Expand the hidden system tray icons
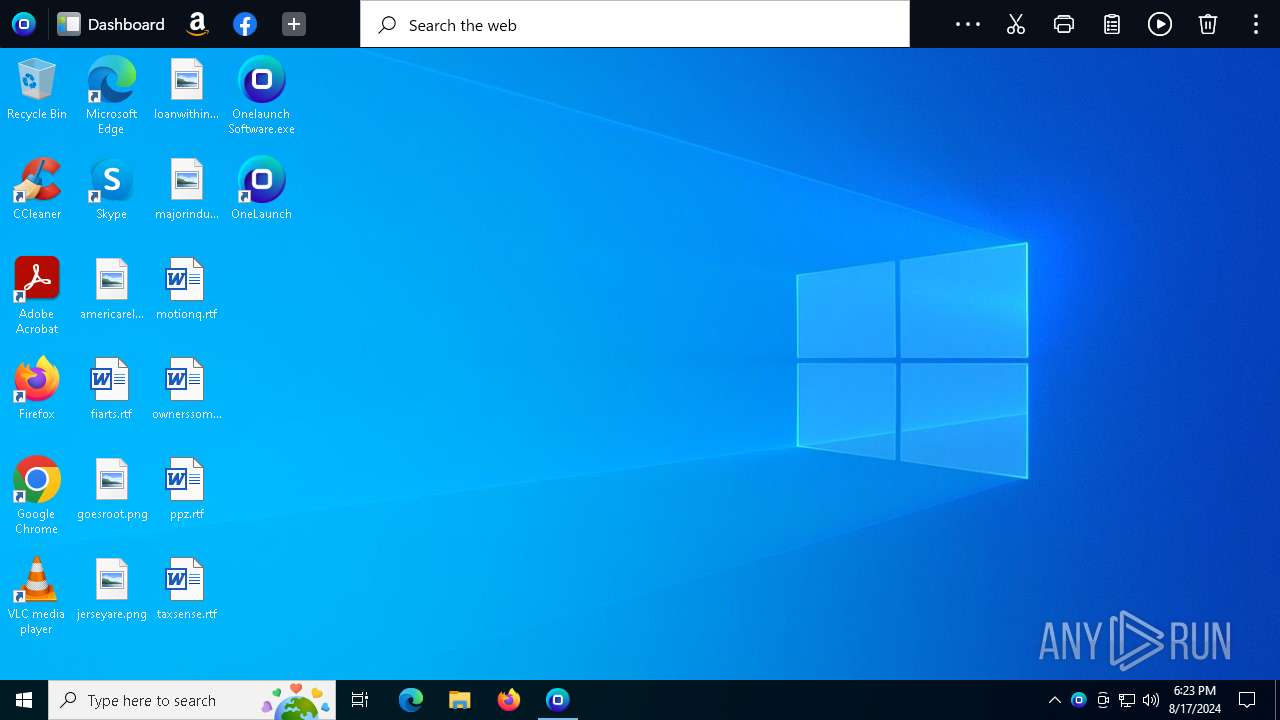The image size is (1280, 720). [1054, 700]
